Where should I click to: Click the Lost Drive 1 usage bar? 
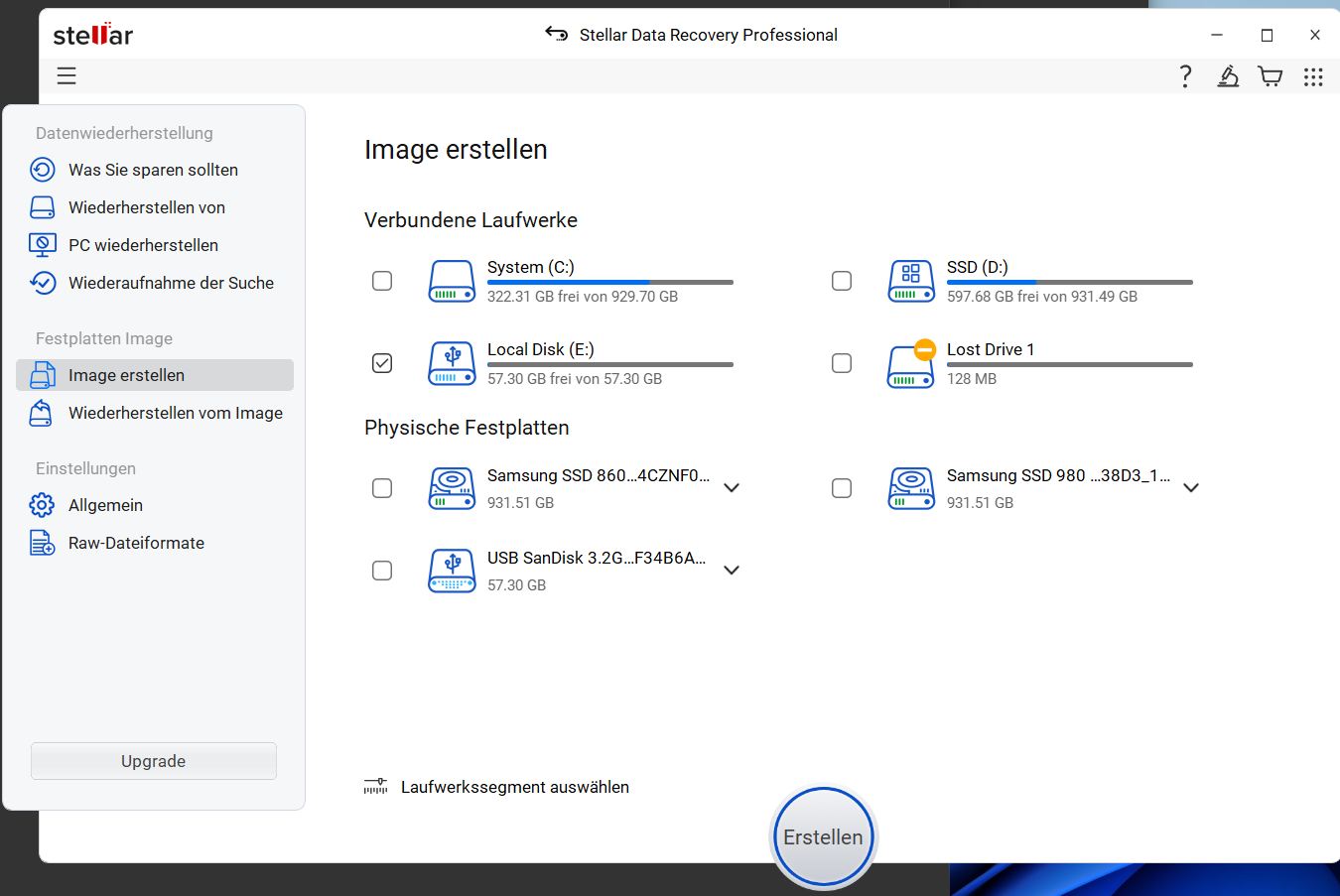[x=1070, y=365]
